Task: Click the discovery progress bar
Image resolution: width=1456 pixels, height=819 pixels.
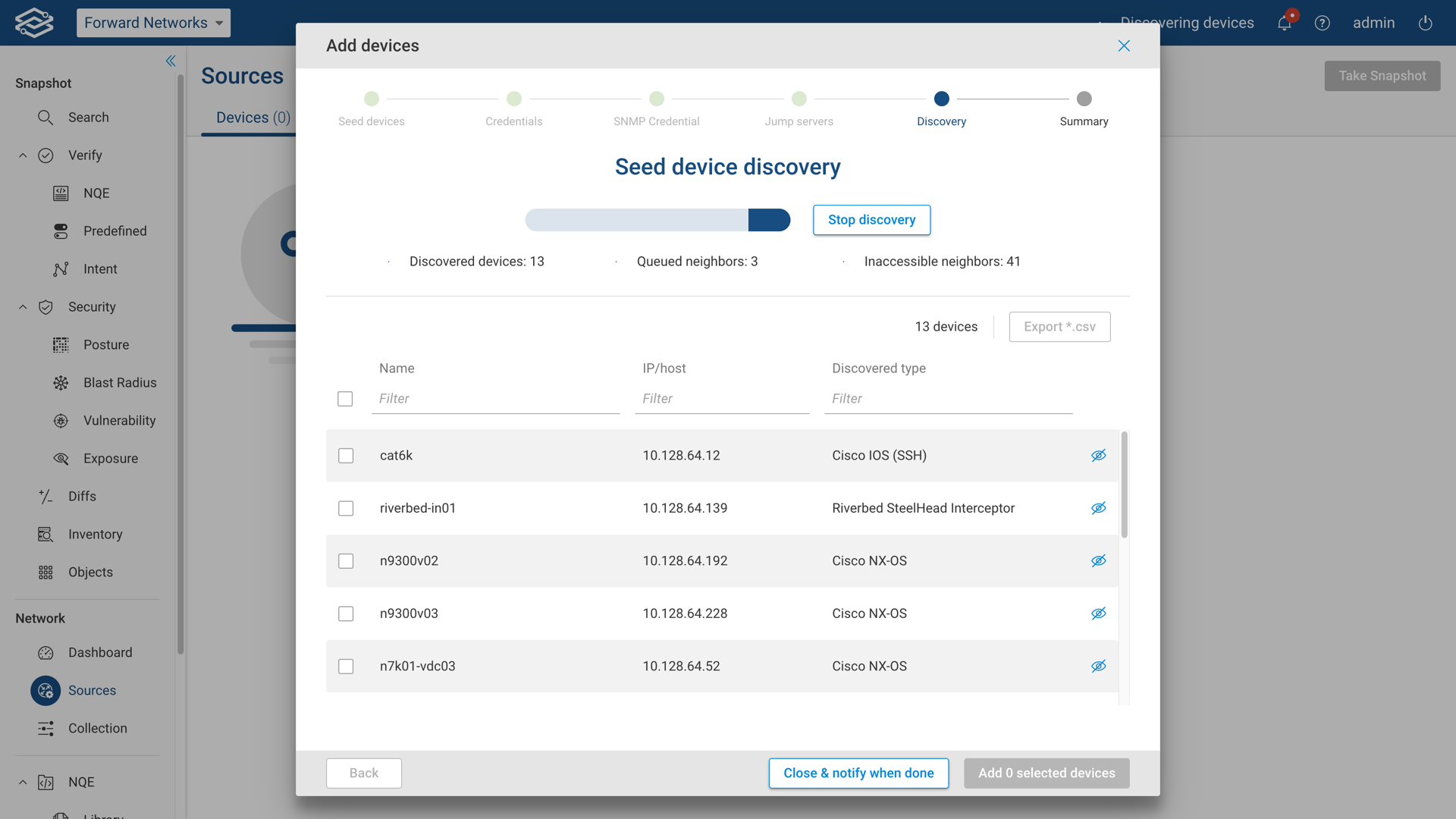Action: [x=657, y=220]
